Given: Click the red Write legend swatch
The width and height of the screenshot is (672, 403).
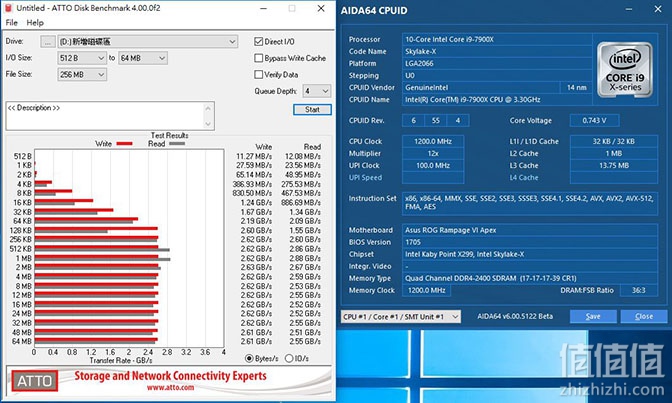Looking at the screenshot, I should coord(124,144).
